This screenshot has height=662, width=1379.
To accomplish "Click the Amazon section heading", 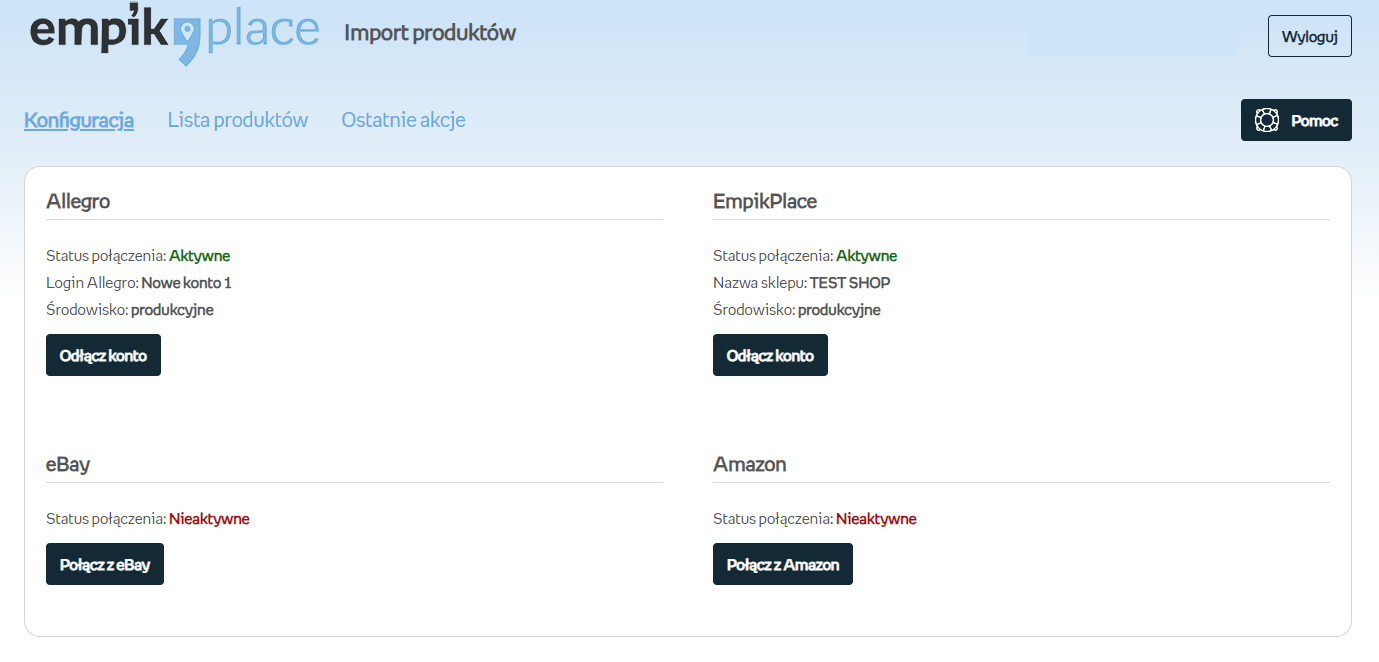I will [749, 464].
